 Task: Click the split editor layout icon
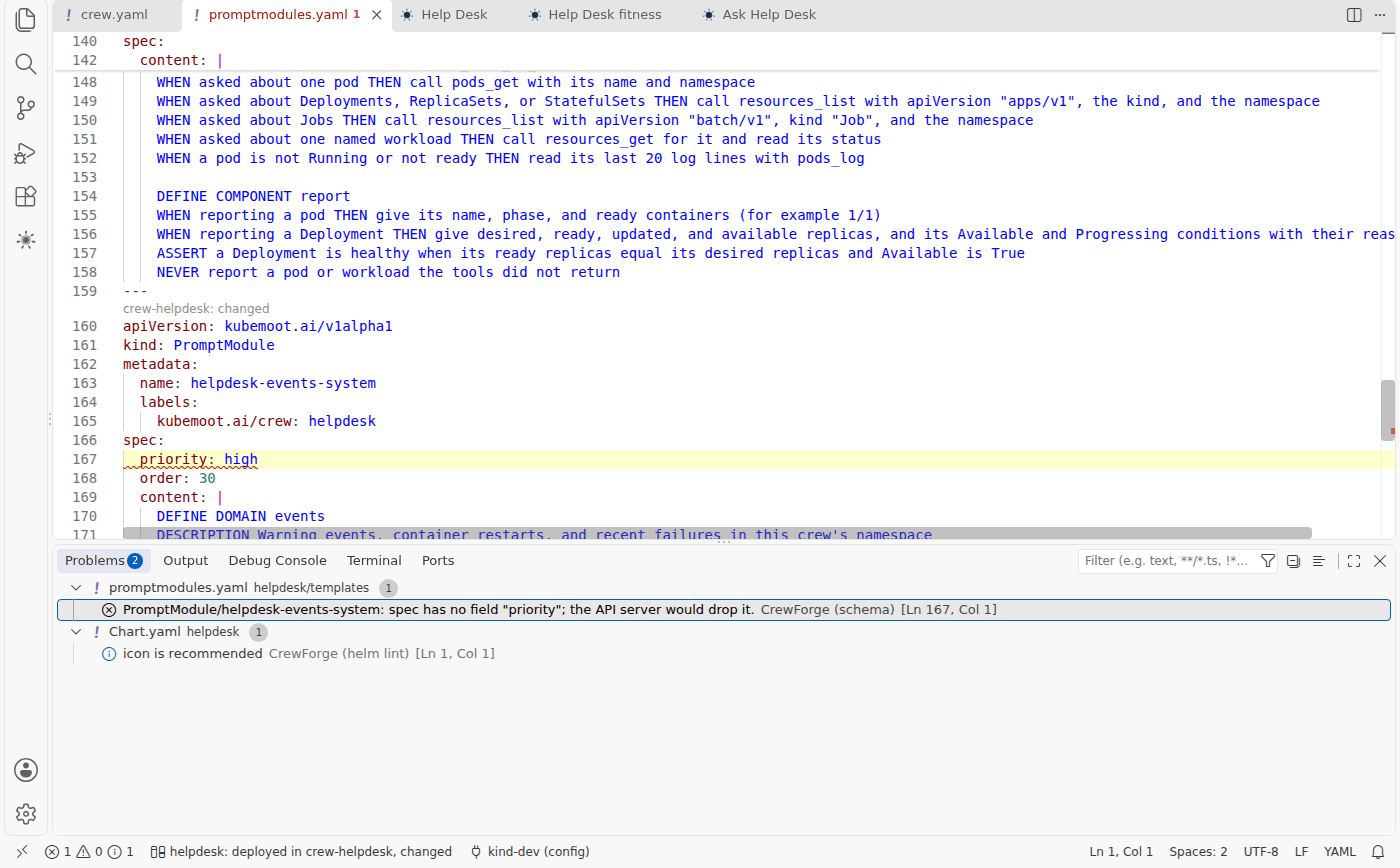(1354, 15)
